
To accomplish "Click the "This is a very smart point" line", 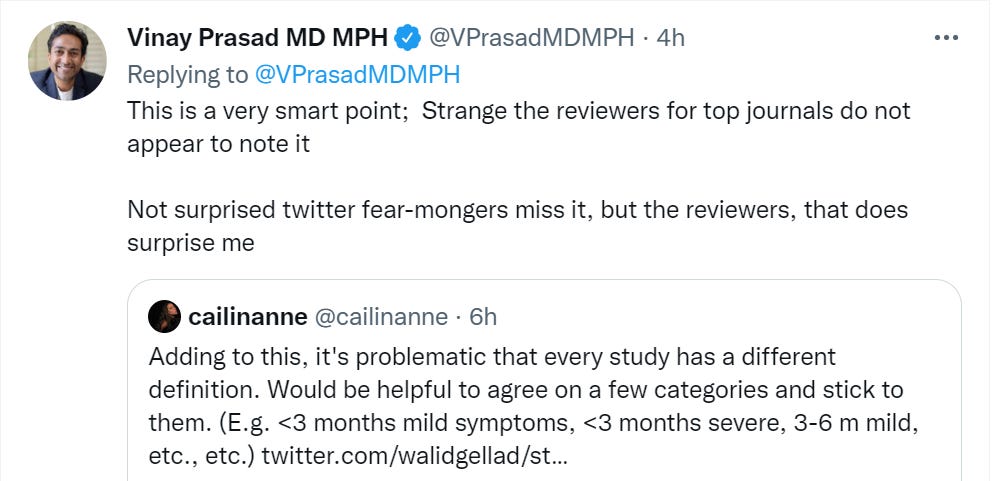I will [x=519, y=110].
